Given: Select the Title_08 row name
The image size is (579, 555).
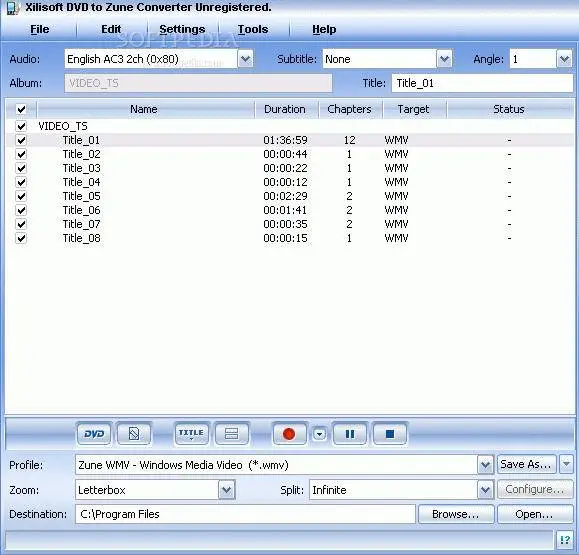Looking at the screenshot, I should coord(81,239).
